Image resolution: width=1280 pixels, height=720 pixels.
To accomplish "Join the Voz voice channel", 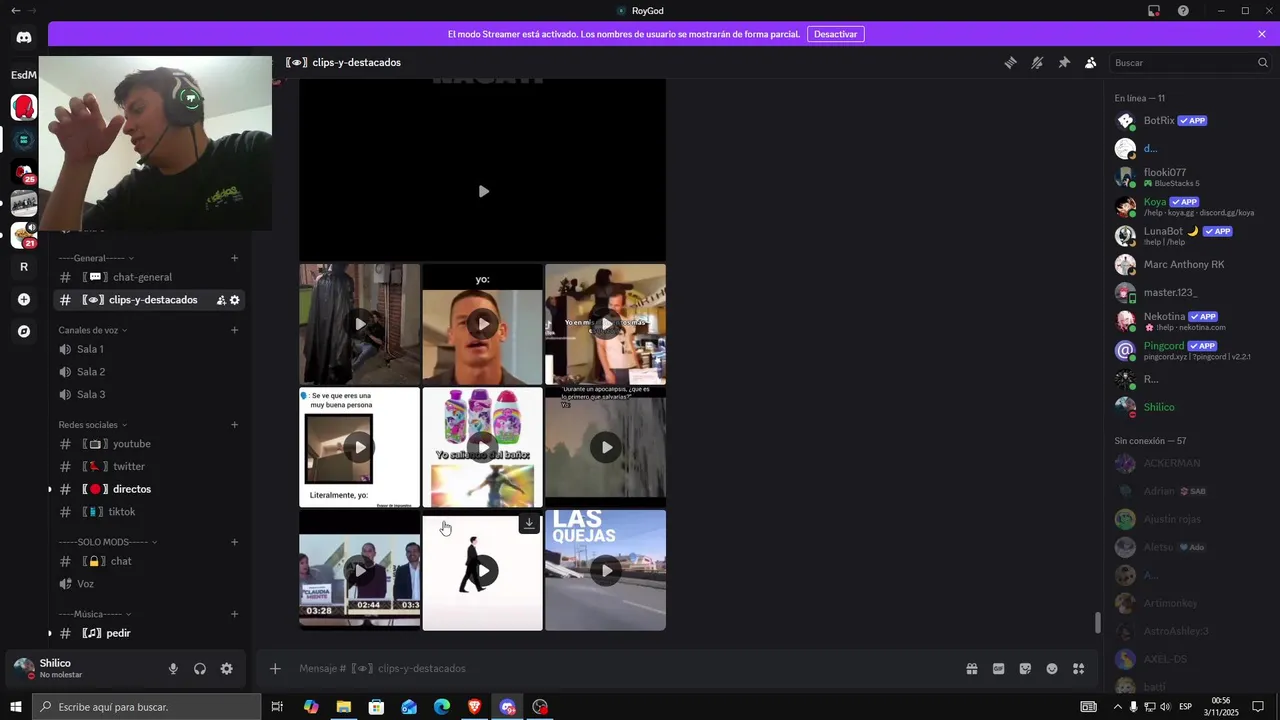I will 150,584.
